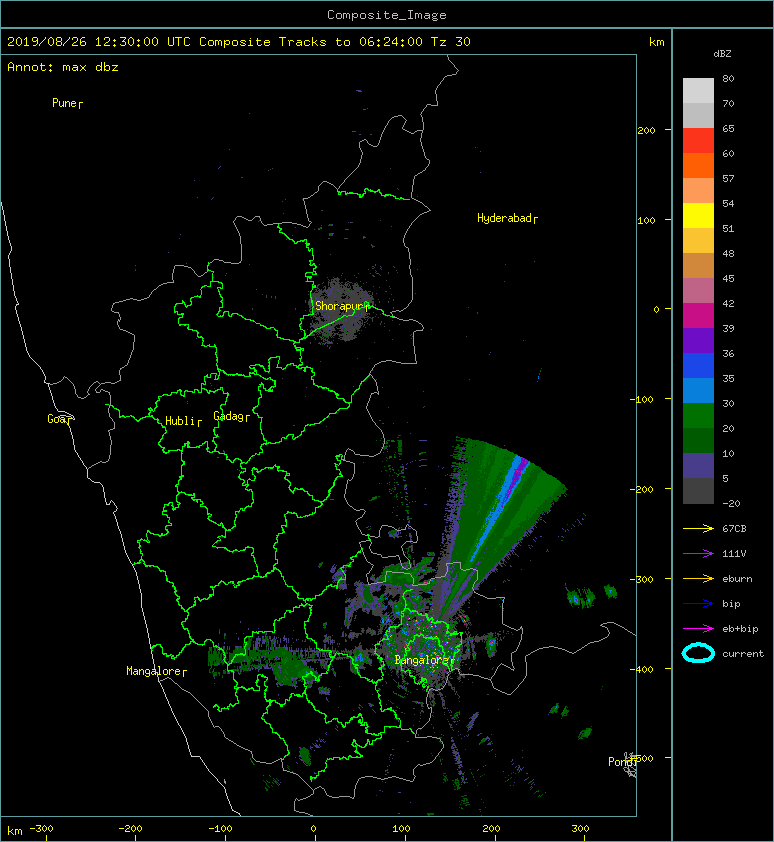774x842 pixels.
Task: Click the amber 51 dBZ legend swatch
Action: point(698,240)
